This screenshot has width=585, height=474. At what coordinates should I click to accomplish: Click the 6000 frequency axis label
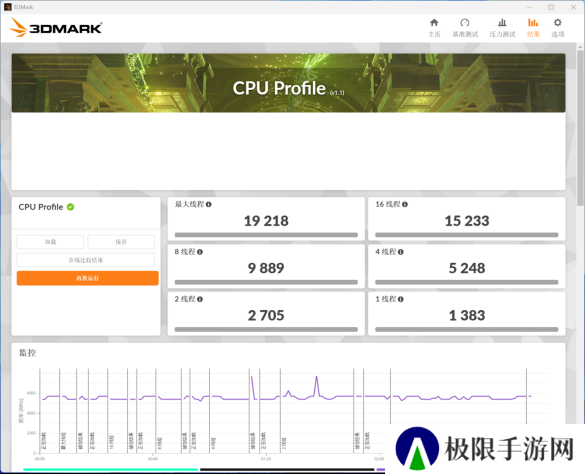pyautogui.click(x=31, y=393)
